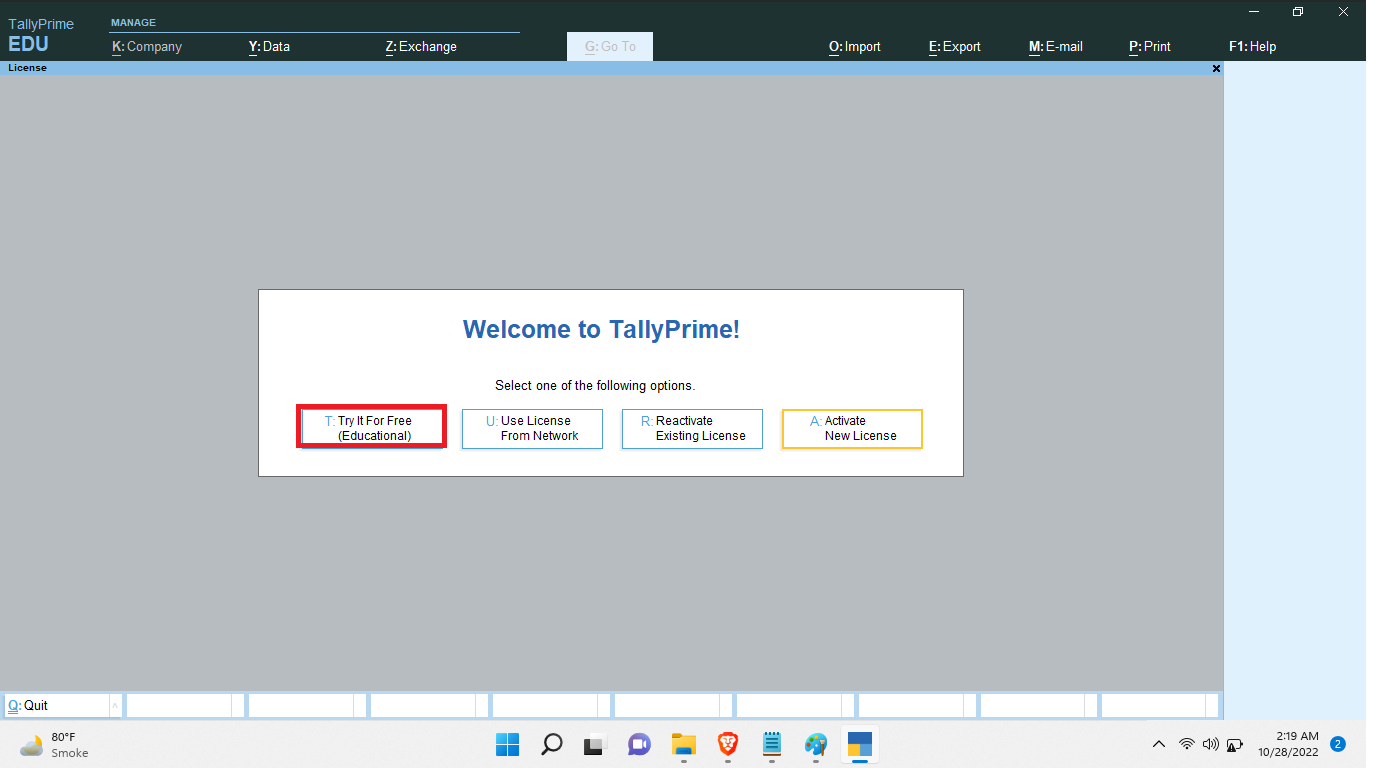Image resolution: width=1378 pixels, height=778 pixels.
Task: Open the O: Import menu
Action: (855, 46)
